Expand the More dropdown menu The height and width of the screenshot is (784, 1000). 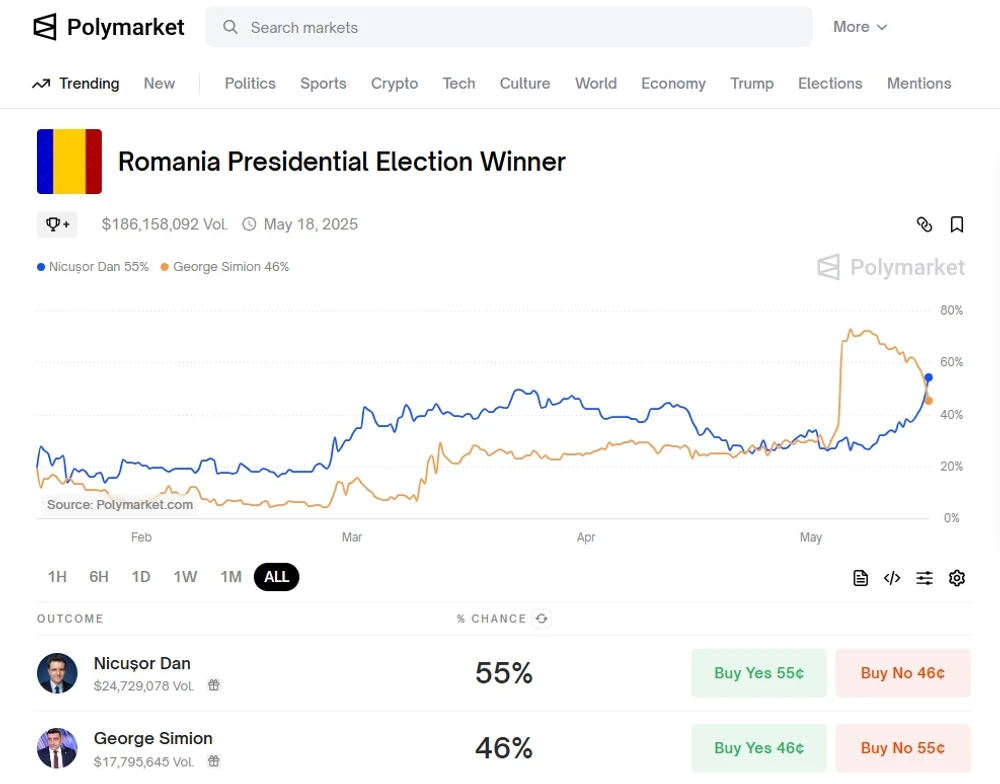[x=860, y=27]
